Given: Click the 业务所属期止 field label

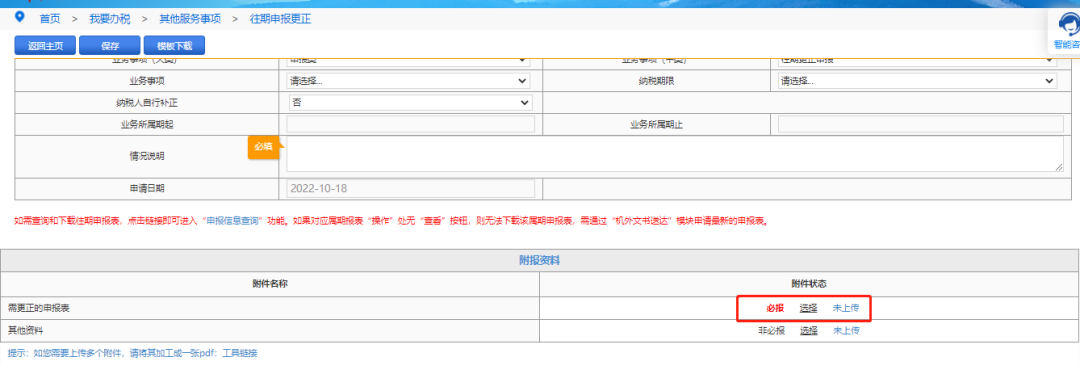Looking at the screenshot, I should (x=656, y=125).
